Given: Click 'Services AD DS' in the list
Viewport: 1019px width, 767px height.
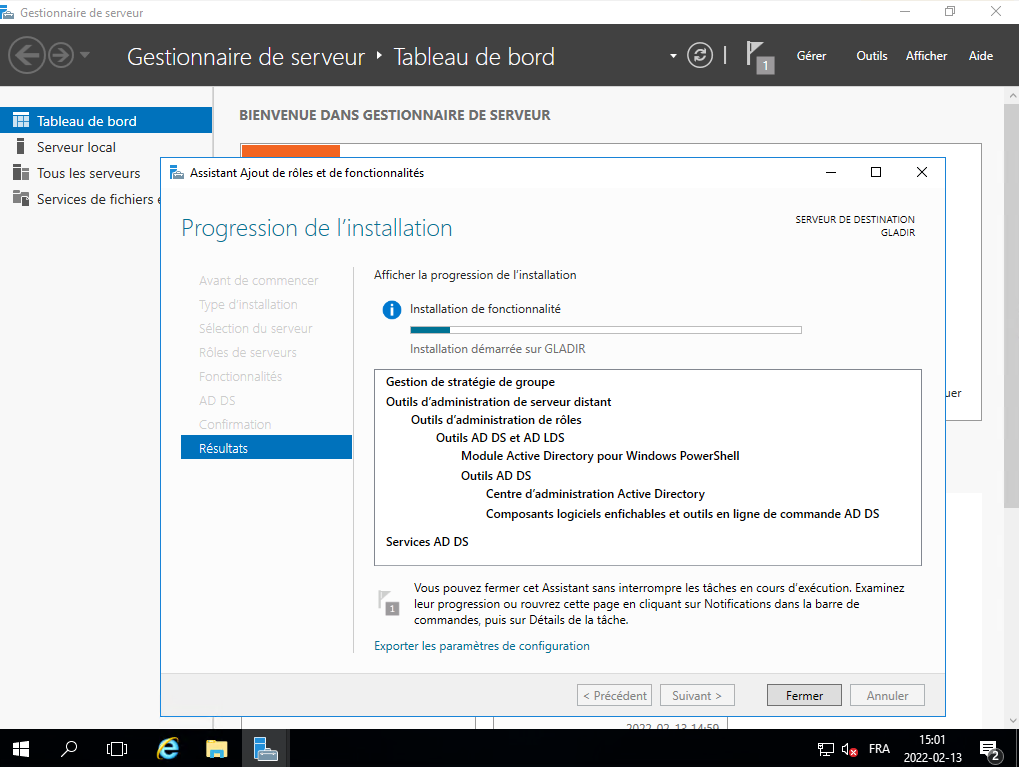Looking at the screenshot, I should pos(427,541).
